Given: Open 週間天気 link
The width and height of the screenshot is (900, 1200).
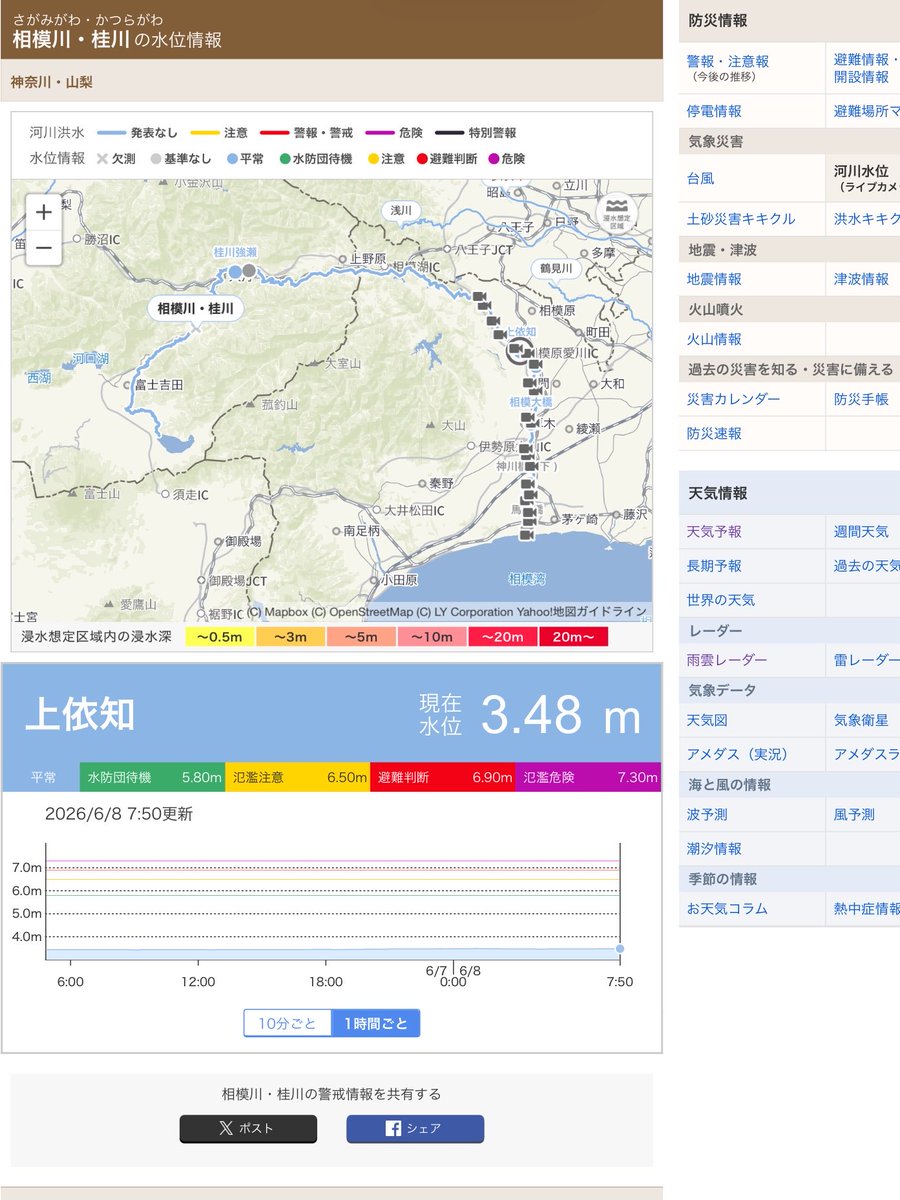Looking at the screenshot, I should click(x=861, y=531).
